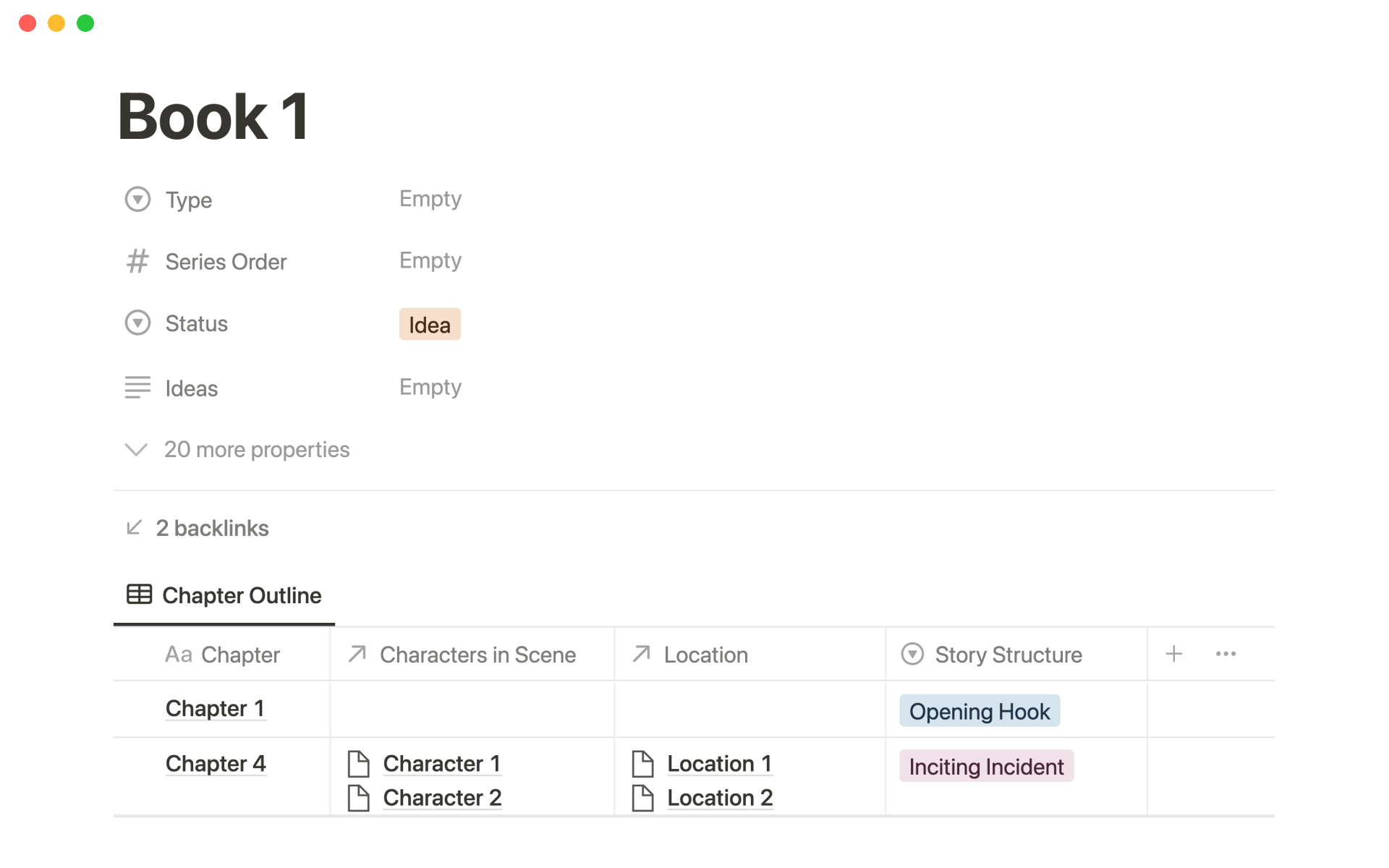Open the Type property's Empty value dropdown
Viewport: 1389px width, 868px height.
430,199
